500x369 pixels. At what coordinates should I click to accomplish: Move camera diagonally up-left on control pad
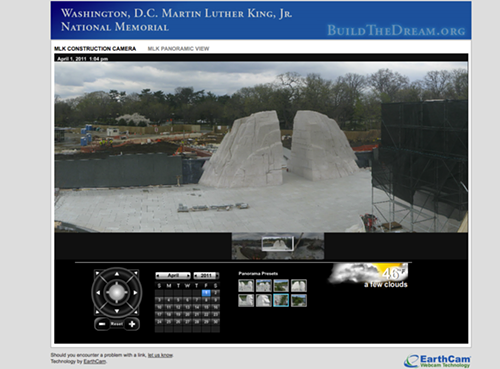(x=97, y=273)
